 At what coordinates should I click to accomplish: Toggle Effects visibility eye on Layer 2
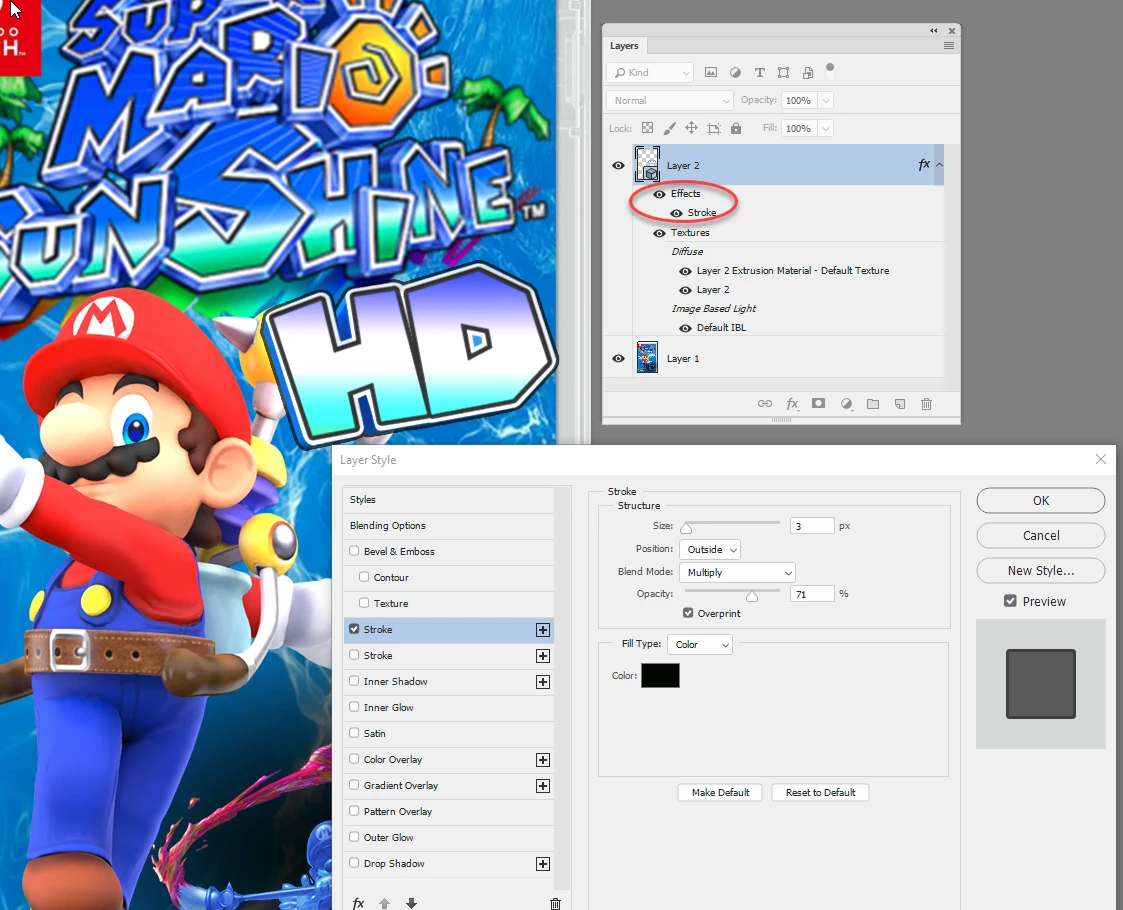(x=660, y=194)
